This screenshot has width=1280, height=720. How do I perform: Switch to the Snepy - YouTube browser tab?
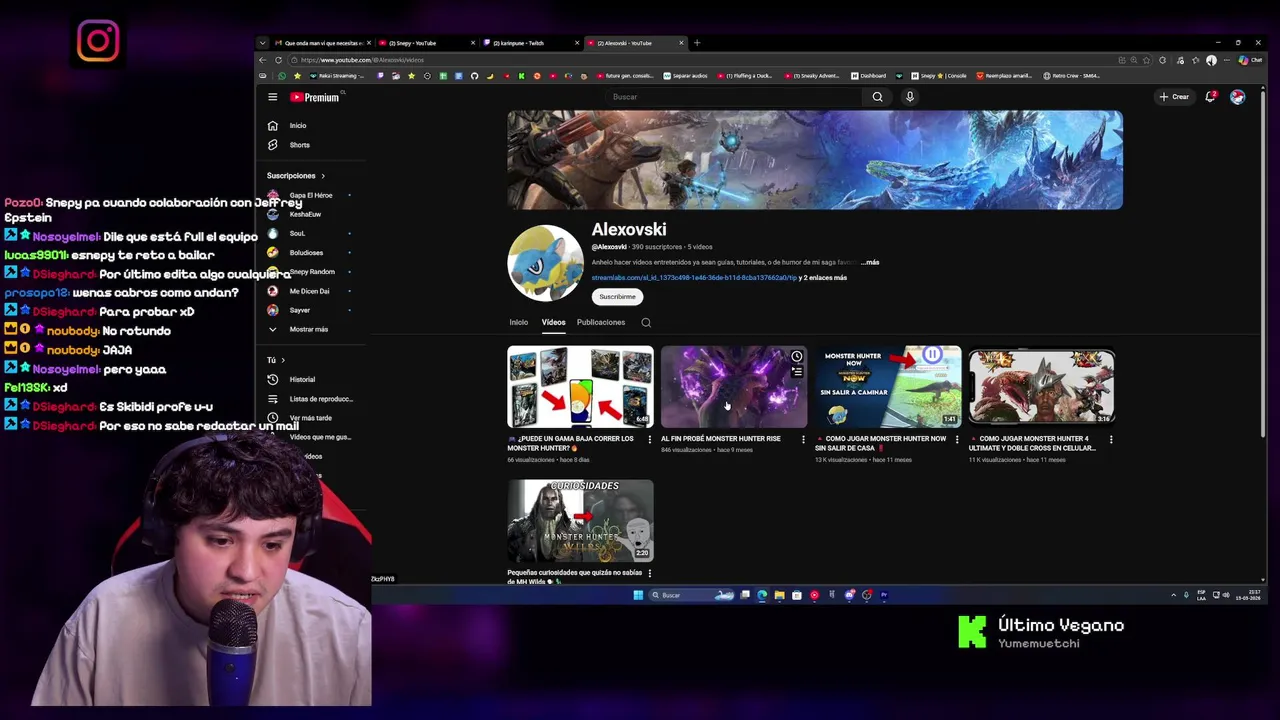pyautogui.click(x=425, y=43)
